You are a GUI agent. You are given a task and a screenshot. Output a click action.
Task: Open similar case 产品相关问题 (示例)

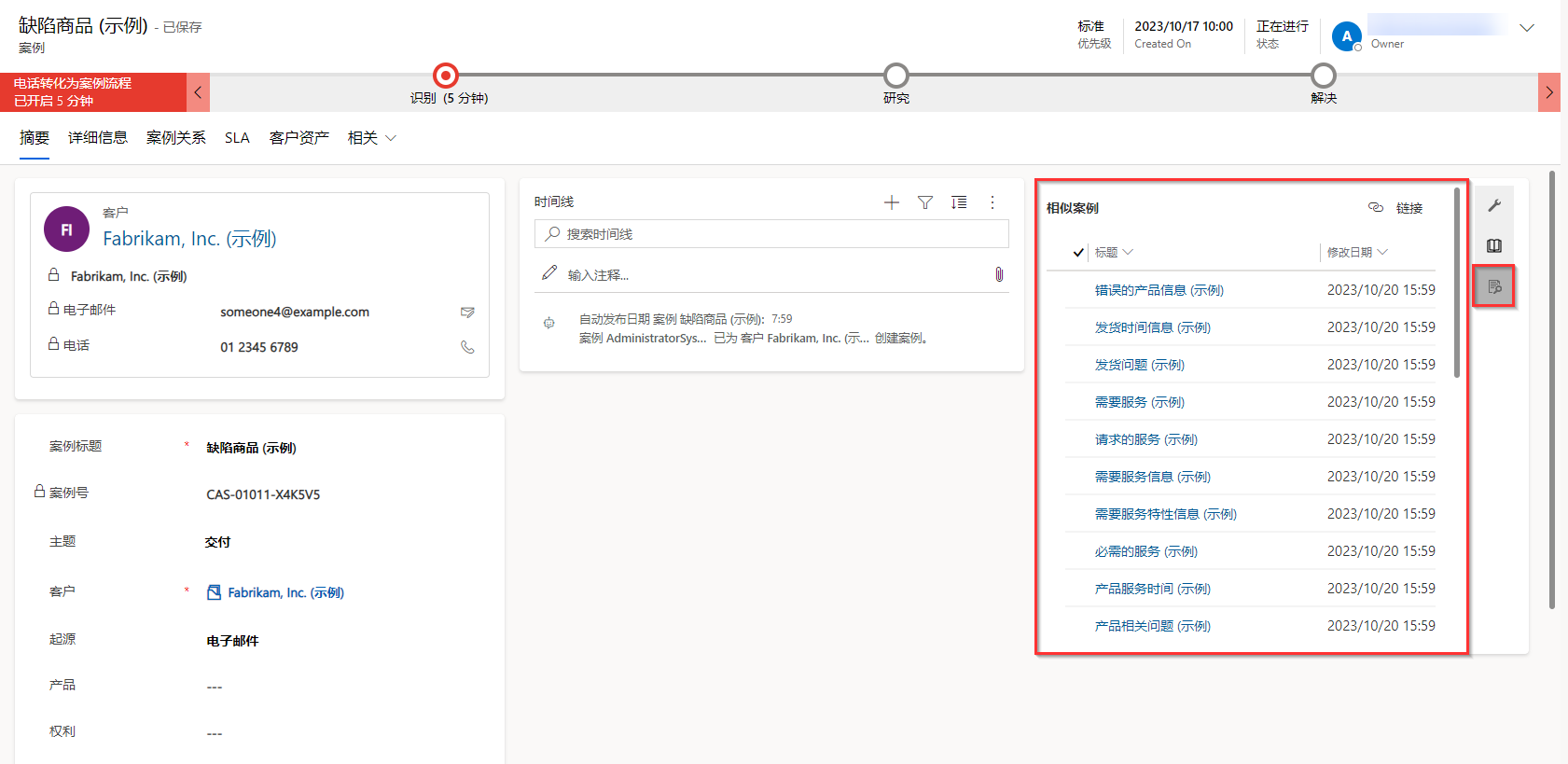1153,626
